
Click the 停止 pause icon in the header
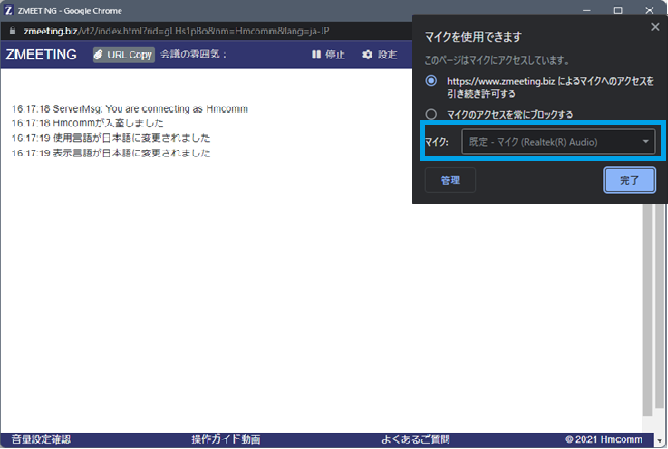317,54
